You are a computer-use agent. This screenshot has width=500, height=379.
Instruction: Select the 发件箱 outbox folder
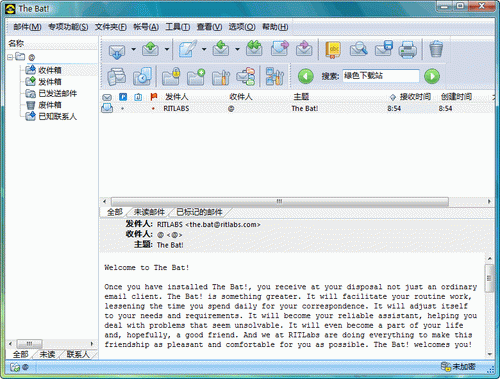pos(50,82)
